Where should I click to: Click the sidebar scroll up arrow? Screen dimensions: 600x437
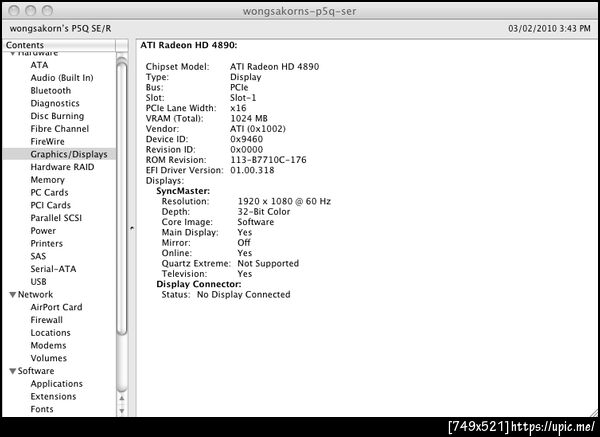point(122,398)
